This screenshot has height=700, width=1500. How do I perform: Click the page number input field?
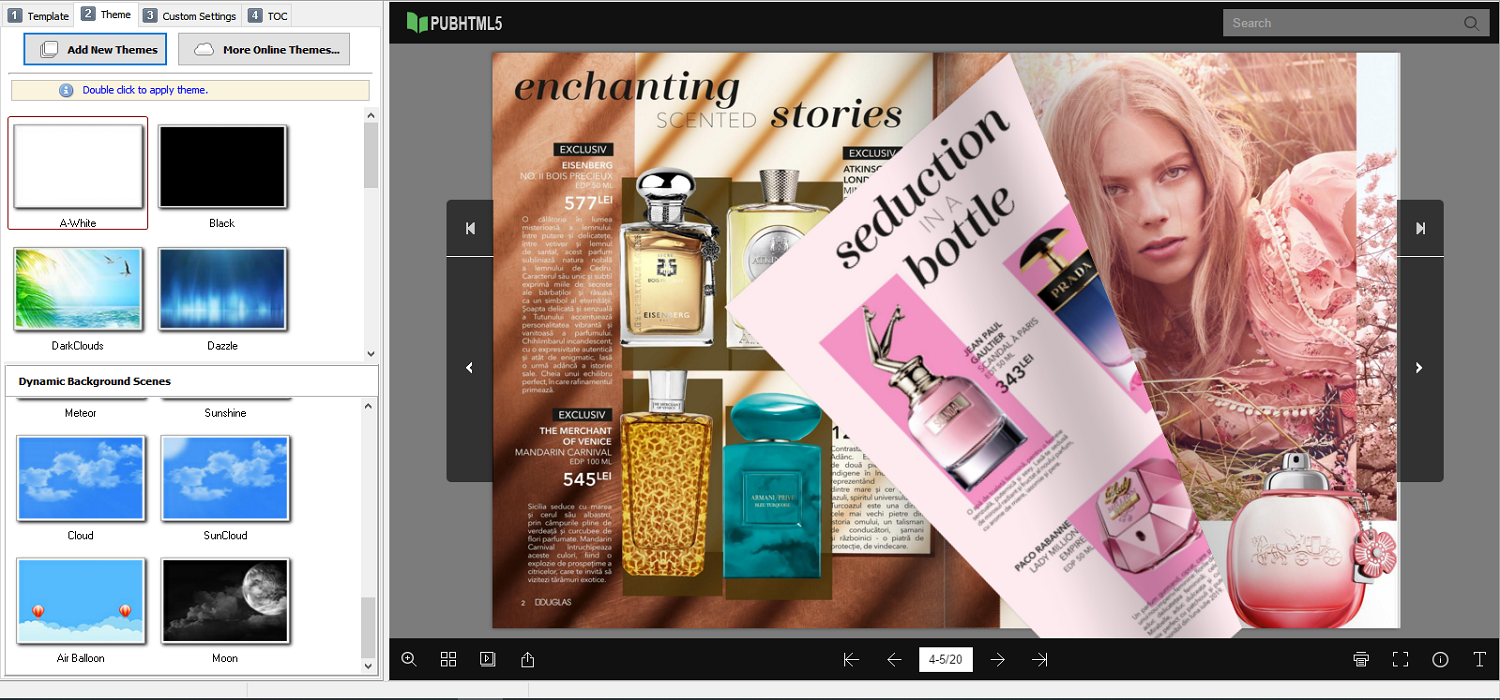945,659
